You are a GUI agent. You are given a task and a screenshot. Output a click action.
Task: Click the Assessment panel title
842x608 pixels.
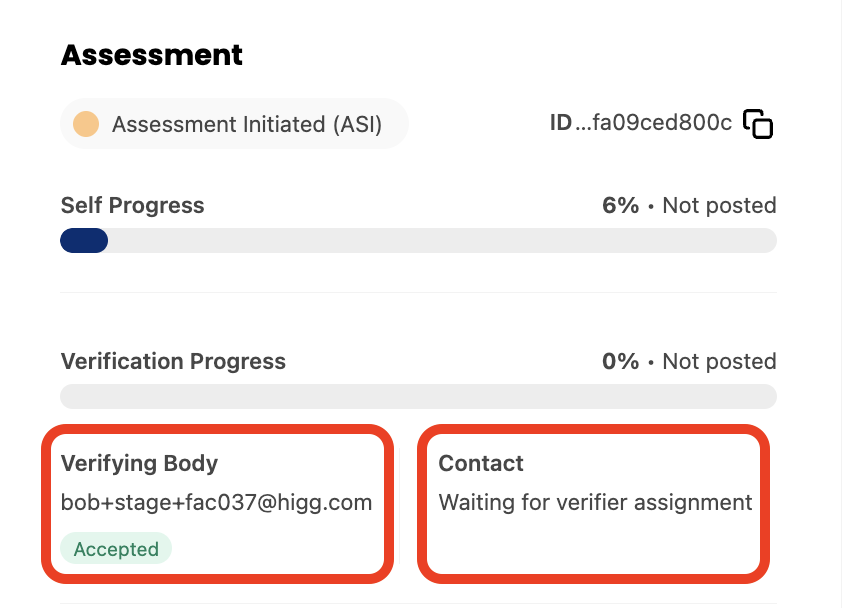[x=151, y=55]
